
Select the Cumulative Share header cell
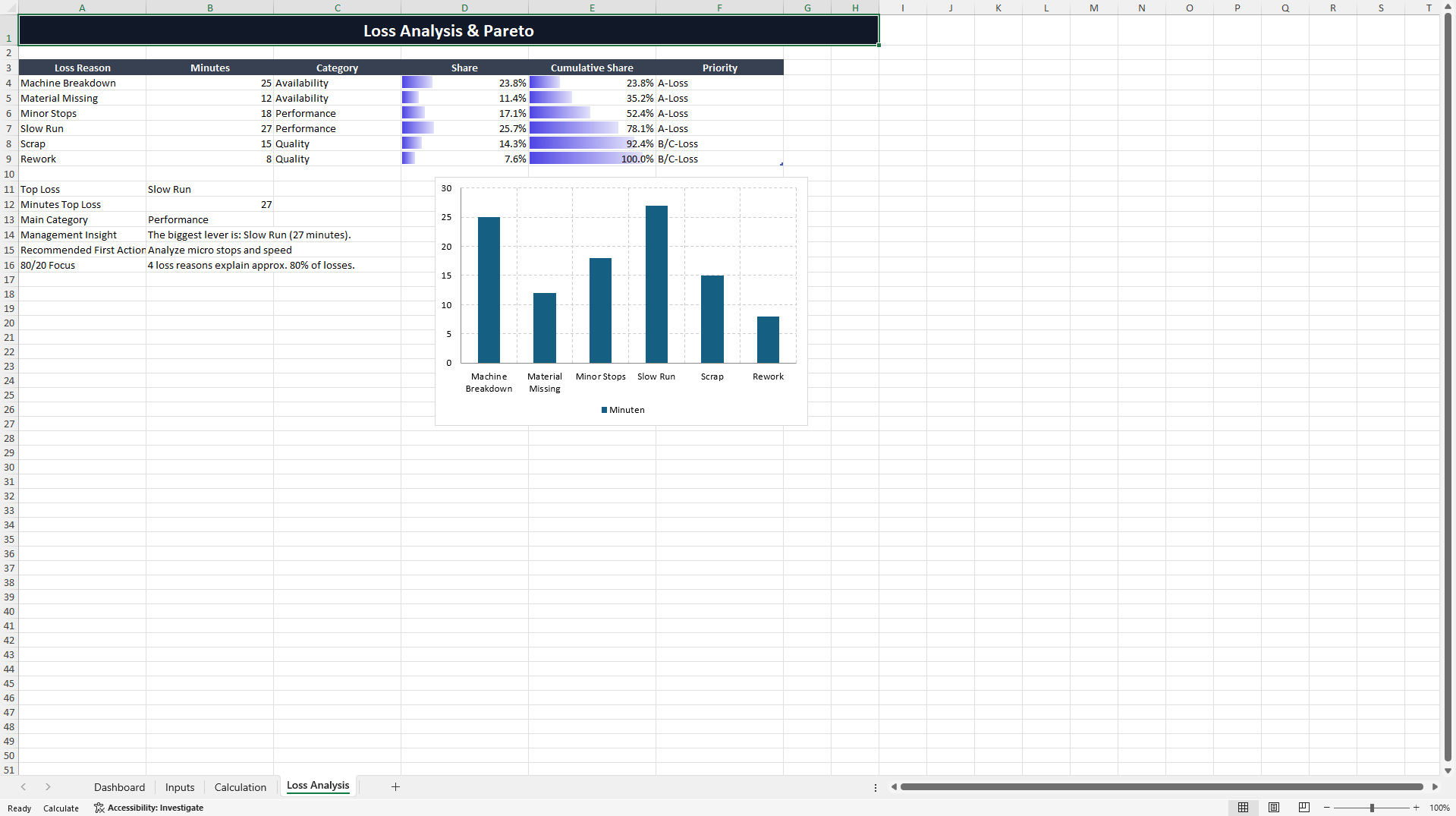pos(592,68)
